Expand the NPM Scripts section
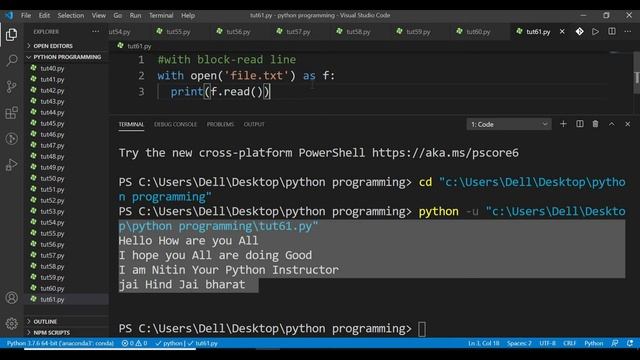This screenshot has width=640, height=360. [x=65, y=332]
